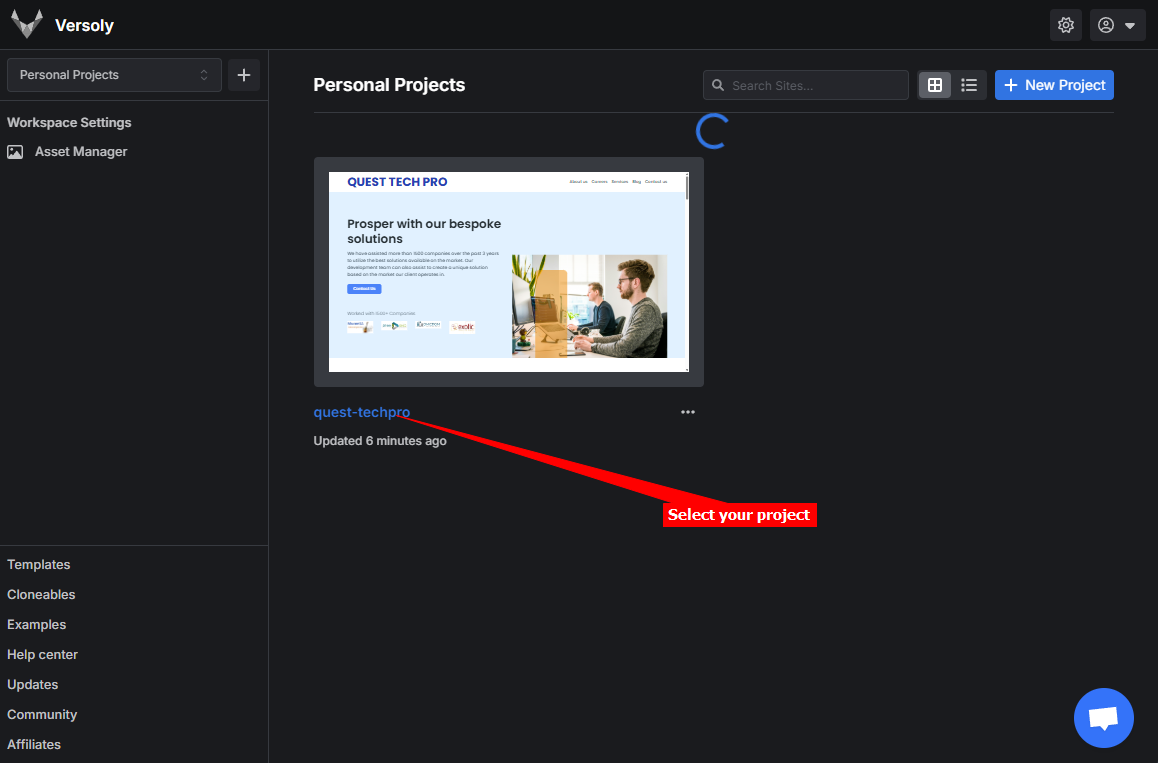The width and height of the screenshot is (1158, 763).
Task: Open the three-dot menu for quest-techpro
Action: (688, 412)
